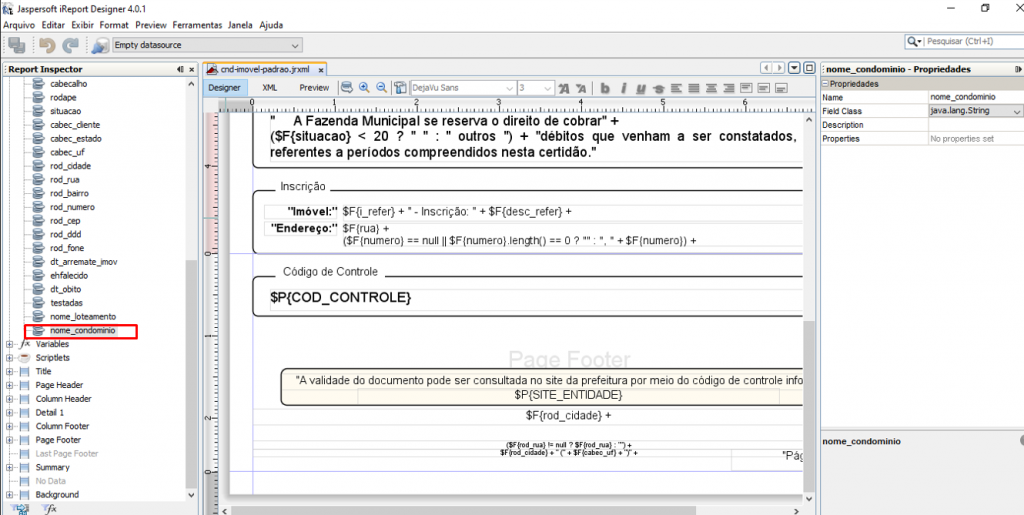Switch to the Designer view
Screen dimensions: 1024x515
(225, 87)
